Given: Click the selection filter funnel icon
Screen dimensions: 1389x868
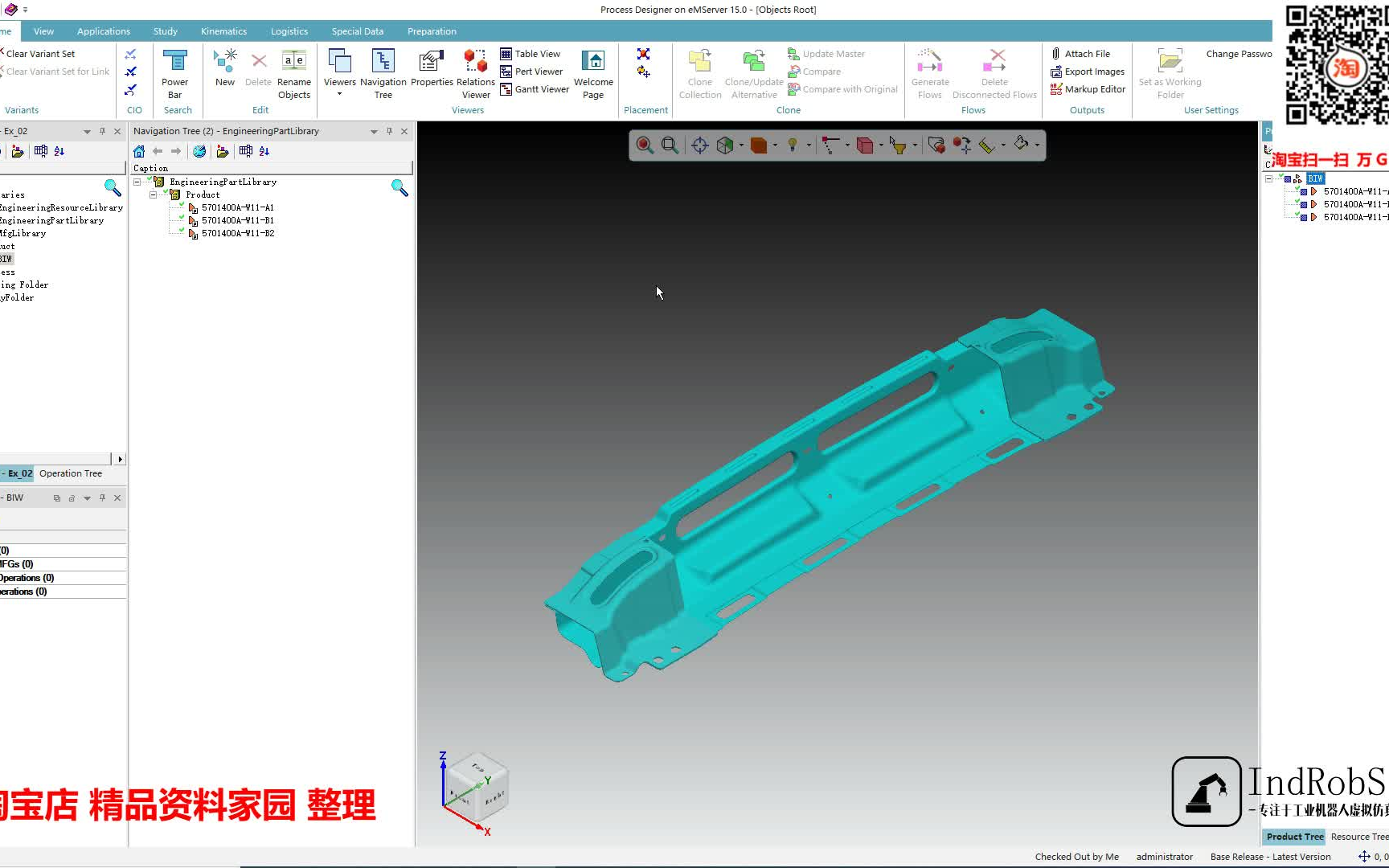Looking at the screenshot, I should 898,145.
